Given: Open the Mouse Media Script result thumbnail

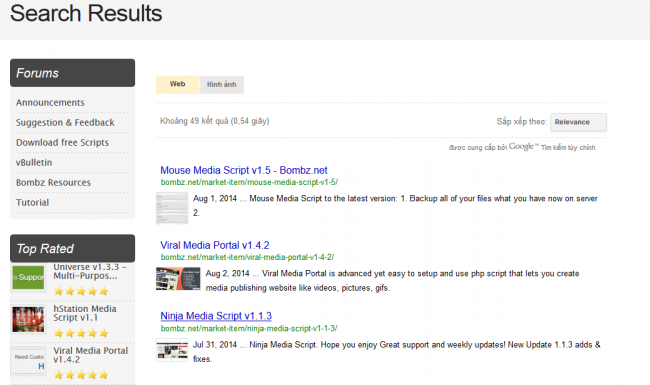Looking at the screenshot, I should click(x=172, y=208).
